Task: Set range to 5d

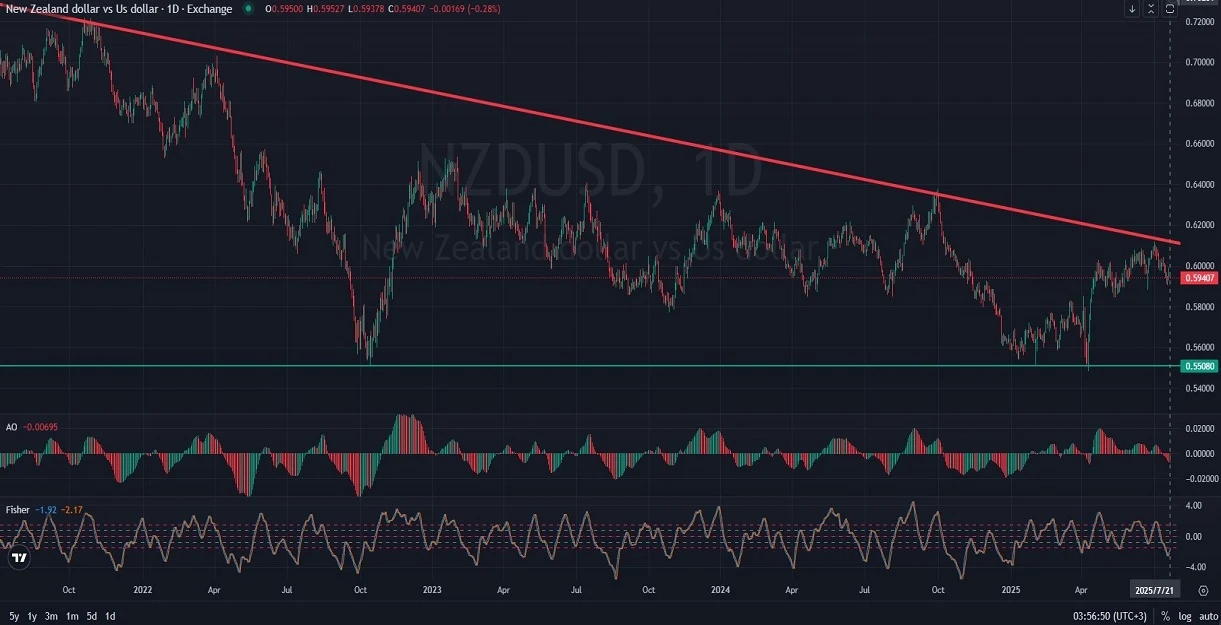Action: click(x=92, y=616)
